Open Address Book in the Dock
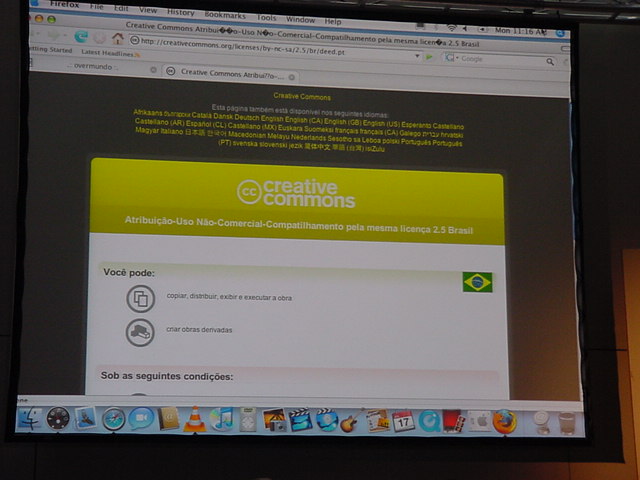 tap(168, 419)
